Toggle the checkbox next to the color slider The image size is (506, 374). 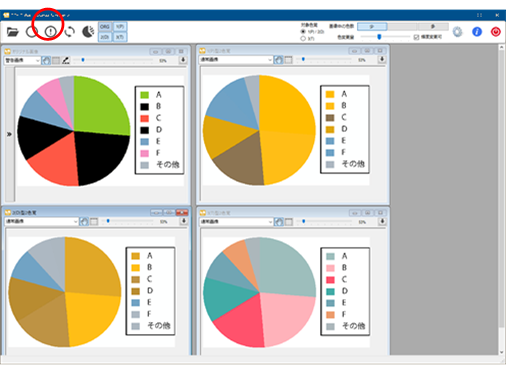pyautogui.click(x=416, y=37)
